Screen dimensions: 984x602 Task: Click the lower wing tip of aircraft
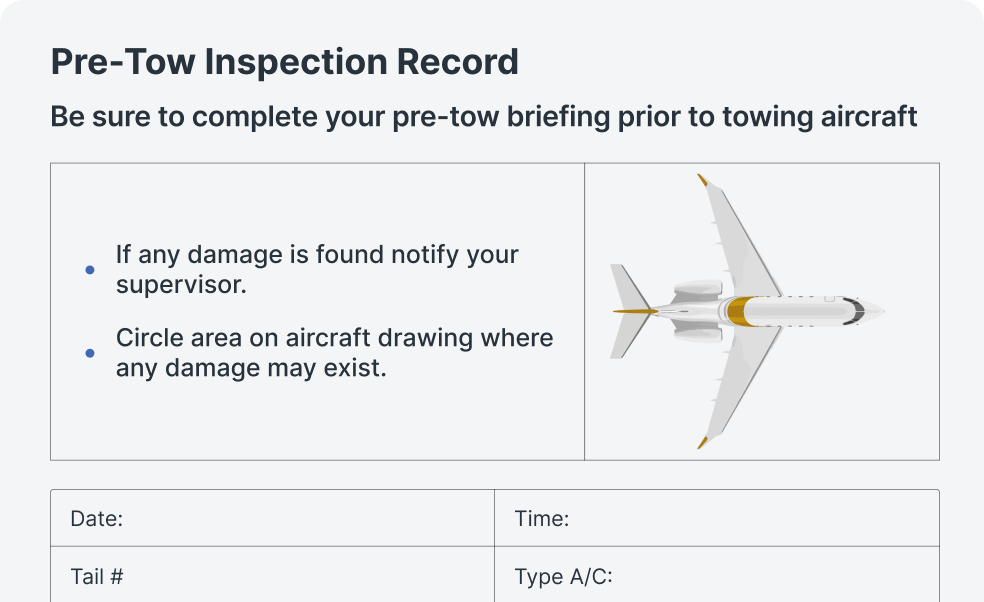click(x=703, y=442)
